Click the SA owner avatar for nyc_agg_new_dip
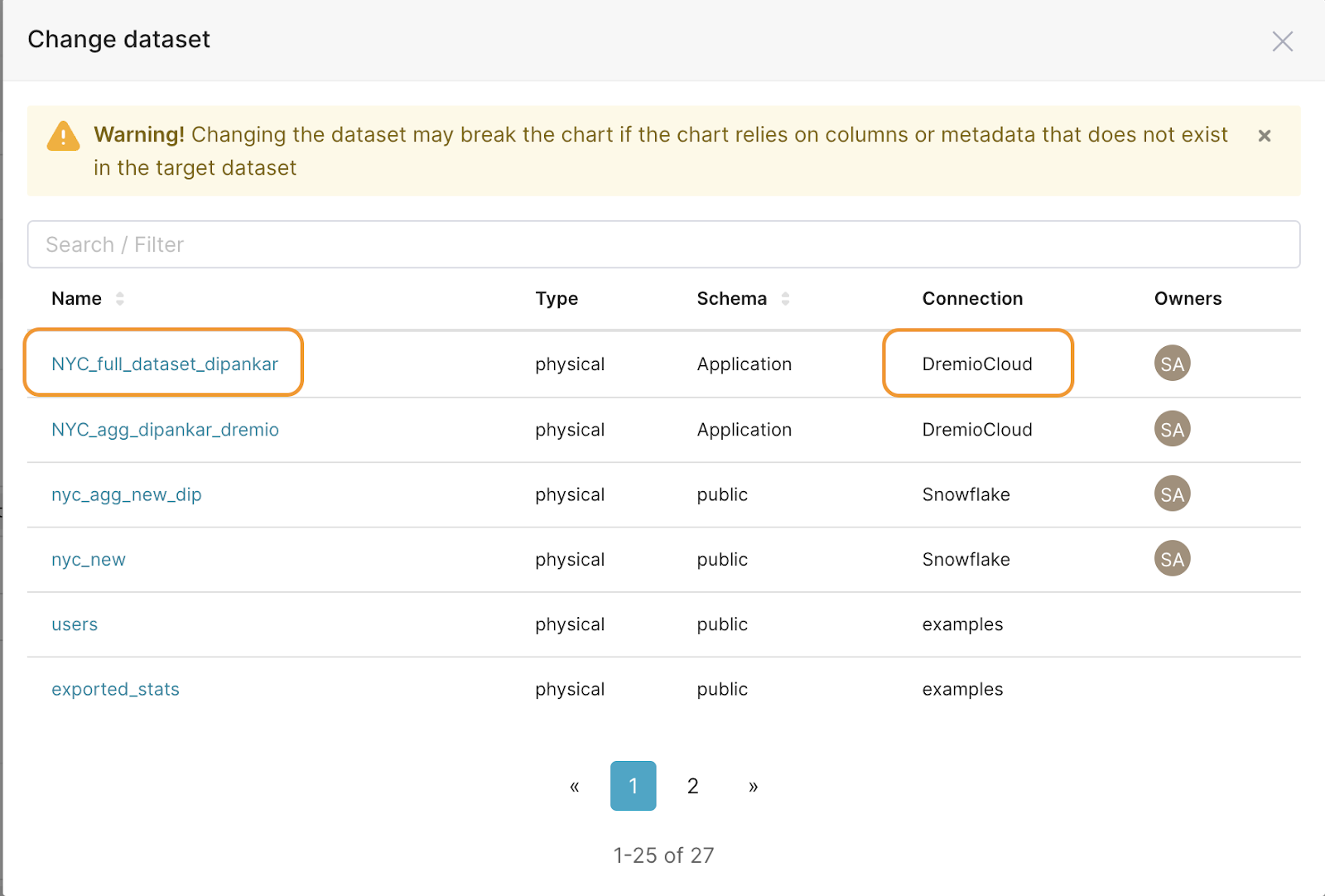Screen dimensions: 1325x896 pyautogui.click(x=1172, y=494)
